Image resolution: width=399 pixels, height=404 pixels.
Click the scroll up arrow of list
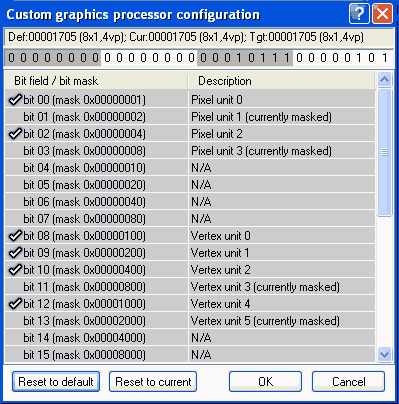coord(384,80)
